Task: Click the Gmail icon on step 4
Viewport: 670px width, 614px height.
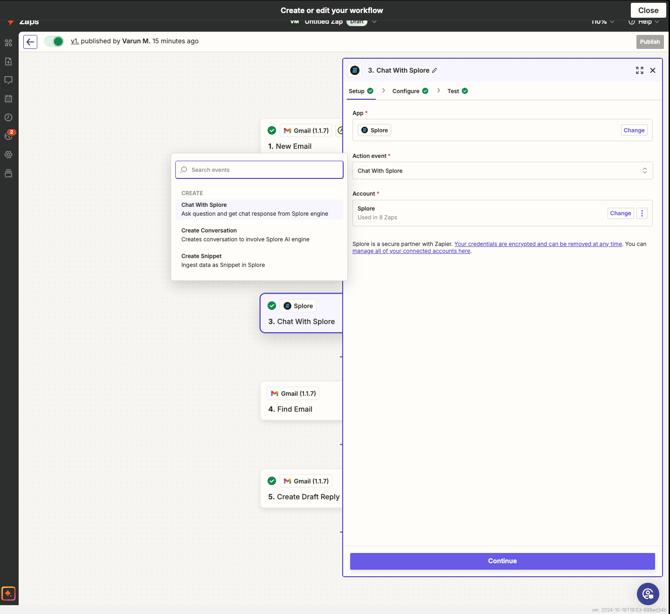Action: click(x=274, y=394)
